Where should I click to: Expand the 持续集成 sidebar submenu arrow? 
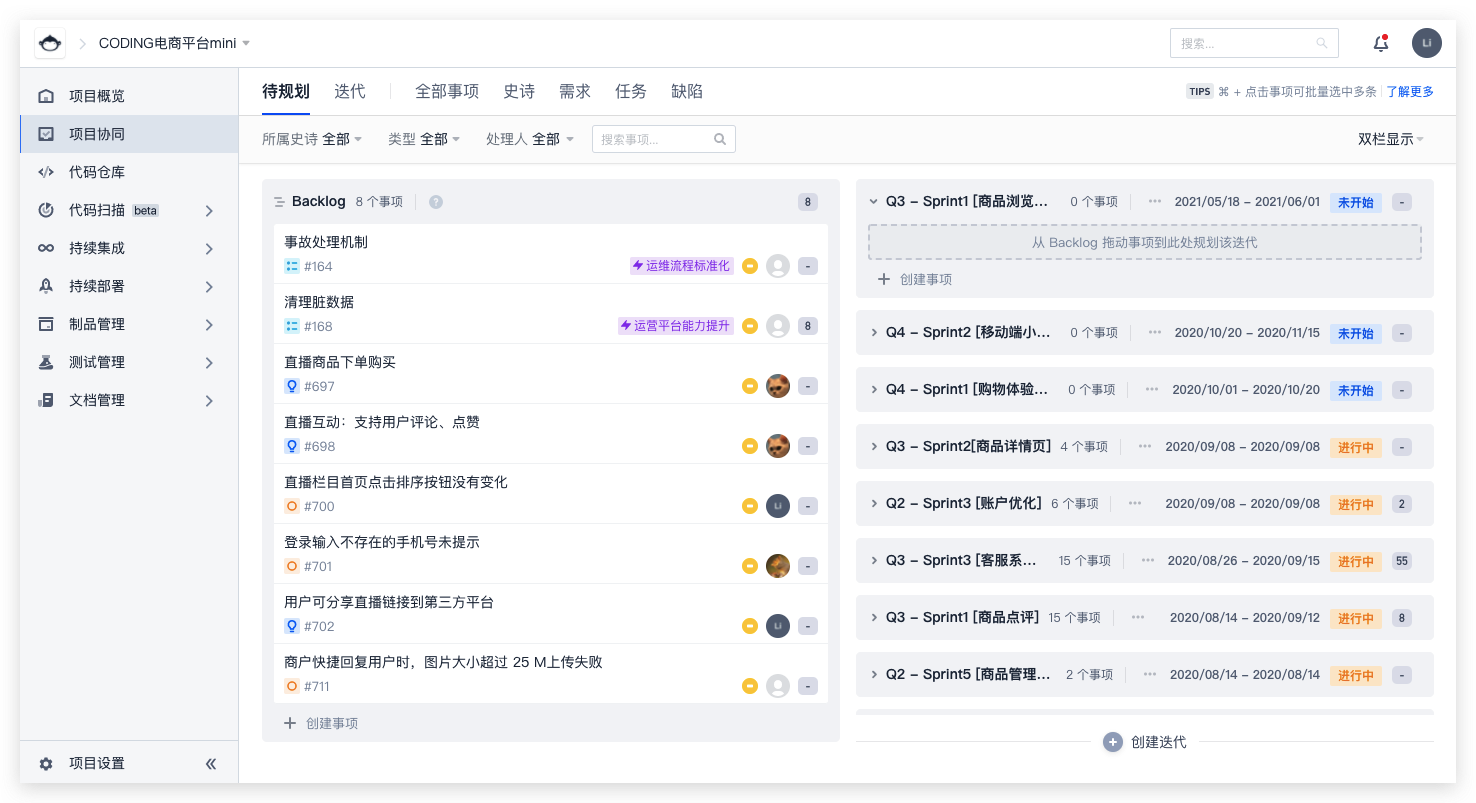tap(209, 248)
